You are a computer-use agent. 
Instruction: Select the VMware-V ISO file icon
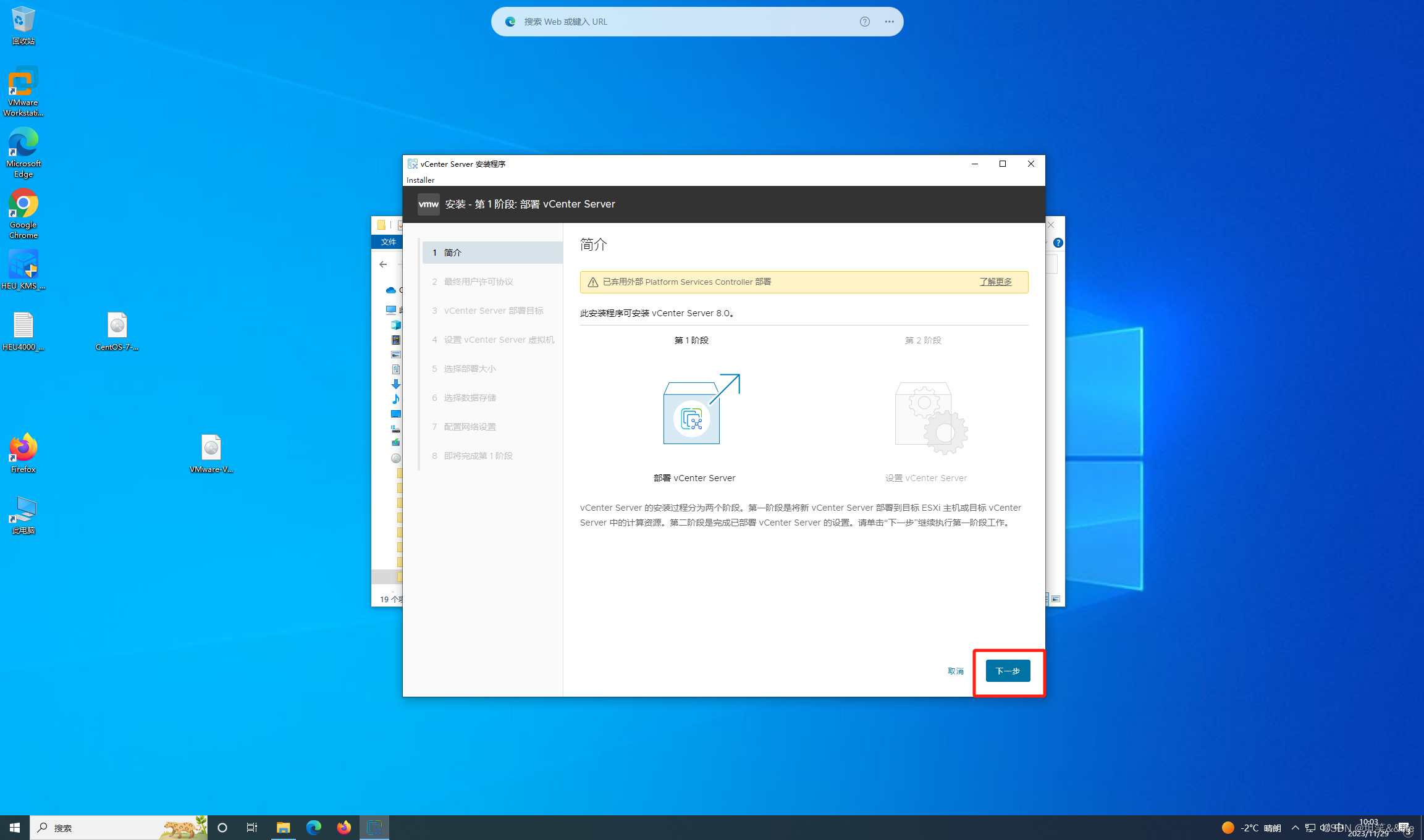point(211,453)
